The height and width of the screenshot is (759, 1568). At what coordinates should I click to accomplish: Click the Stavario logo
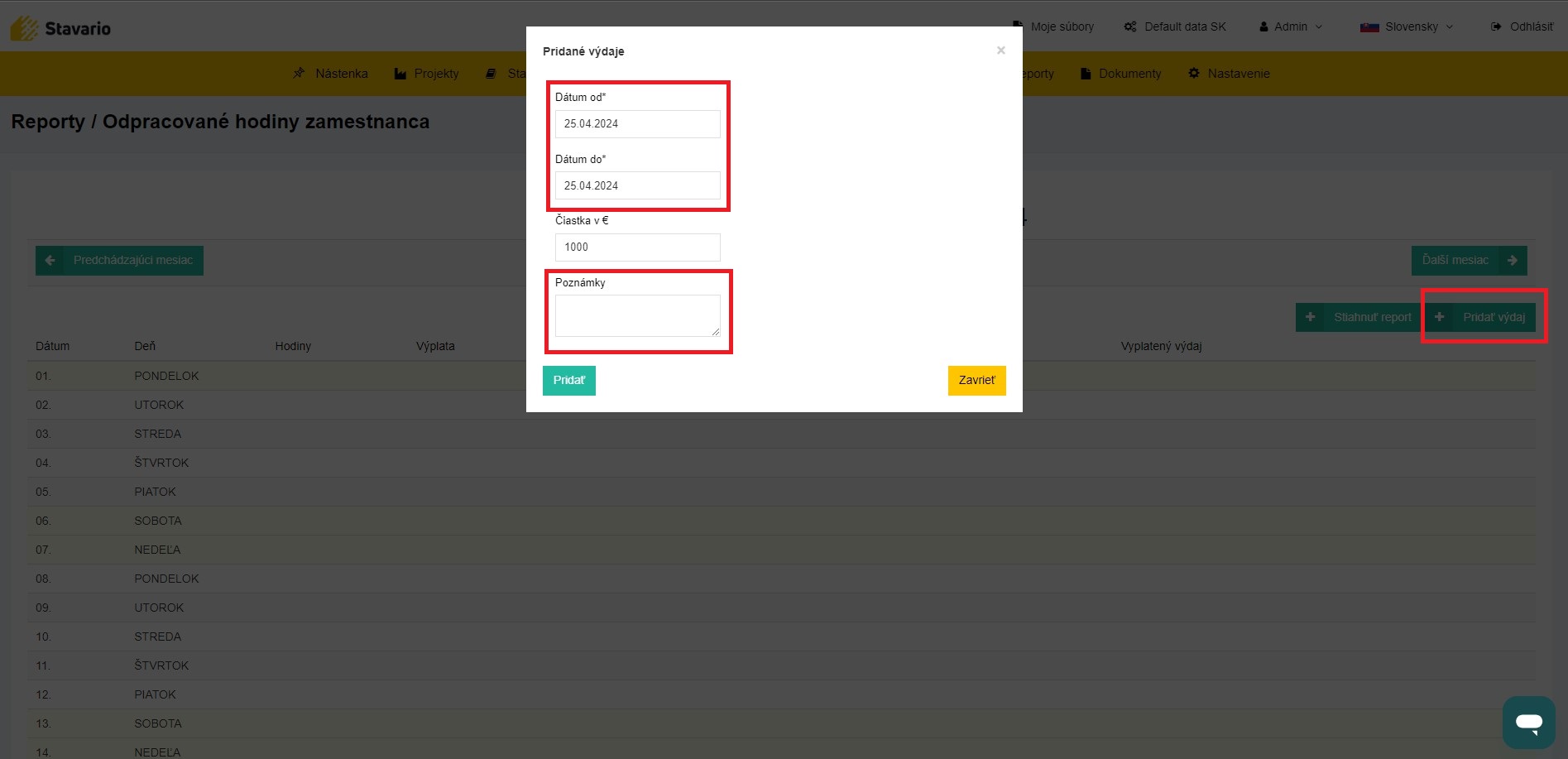pos(60,28)
